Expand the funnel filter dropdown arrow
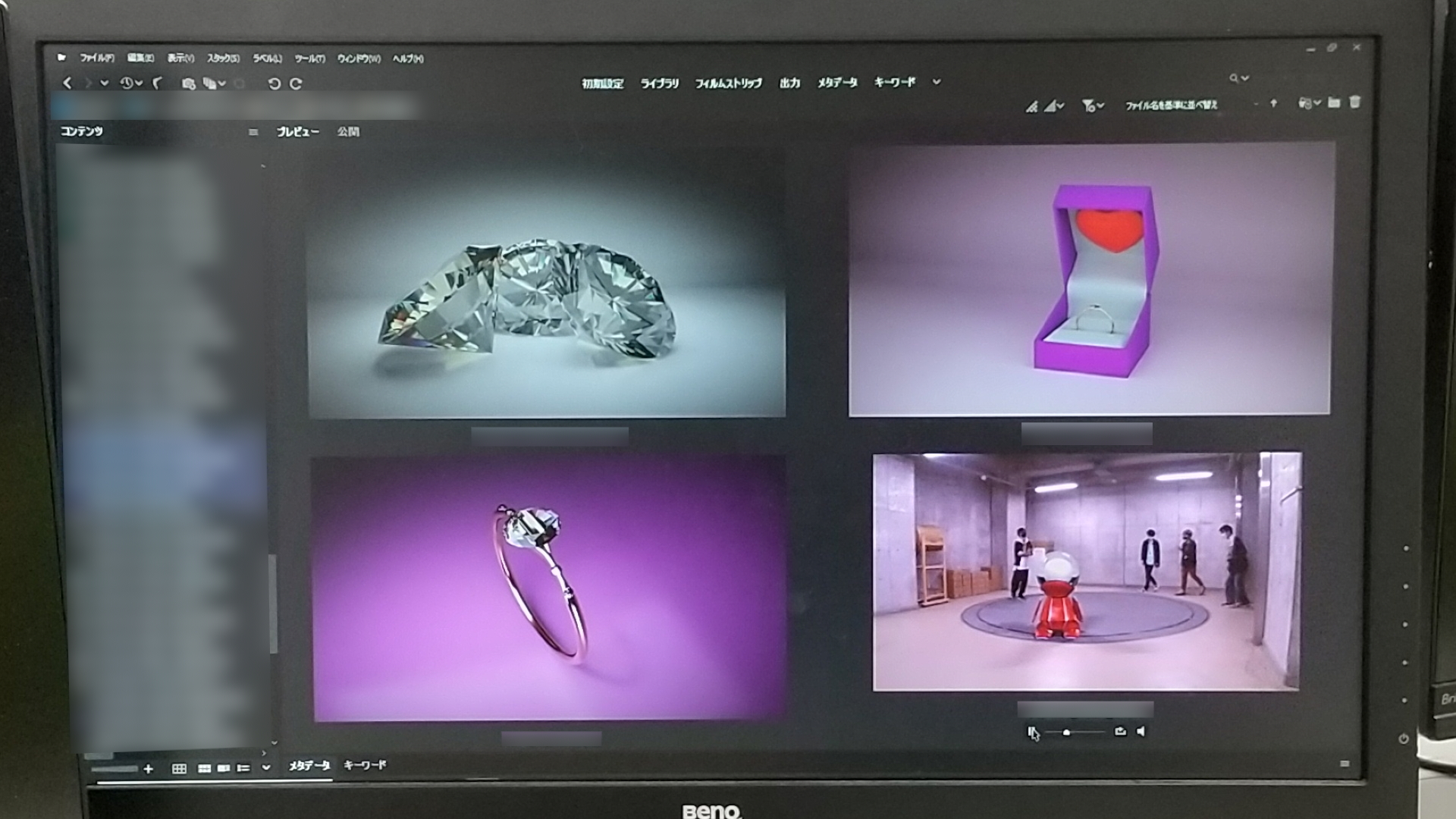 1100,106
